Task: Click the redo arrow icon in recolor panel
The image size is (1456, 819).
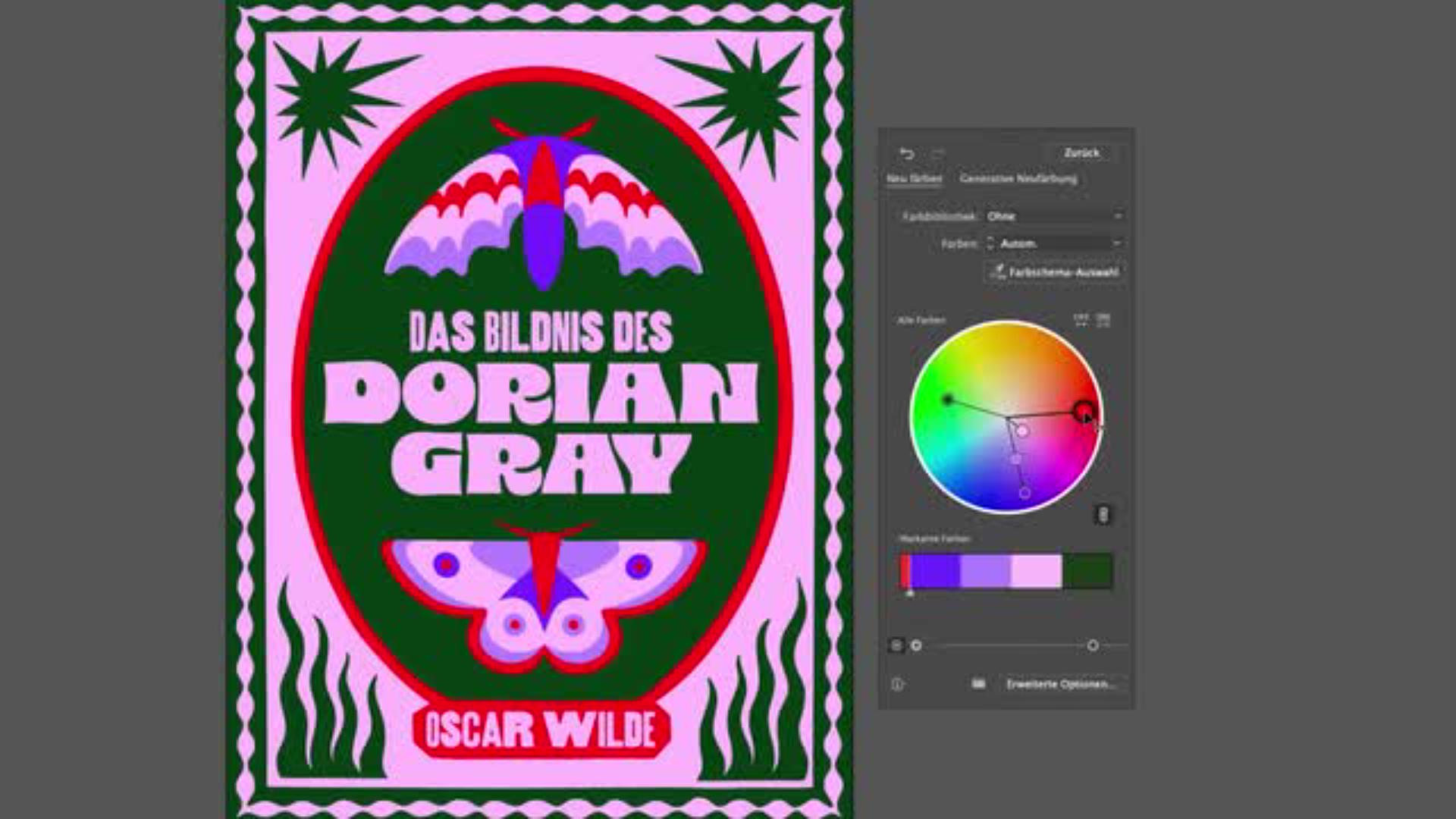Action: click(x=938, y=153)
